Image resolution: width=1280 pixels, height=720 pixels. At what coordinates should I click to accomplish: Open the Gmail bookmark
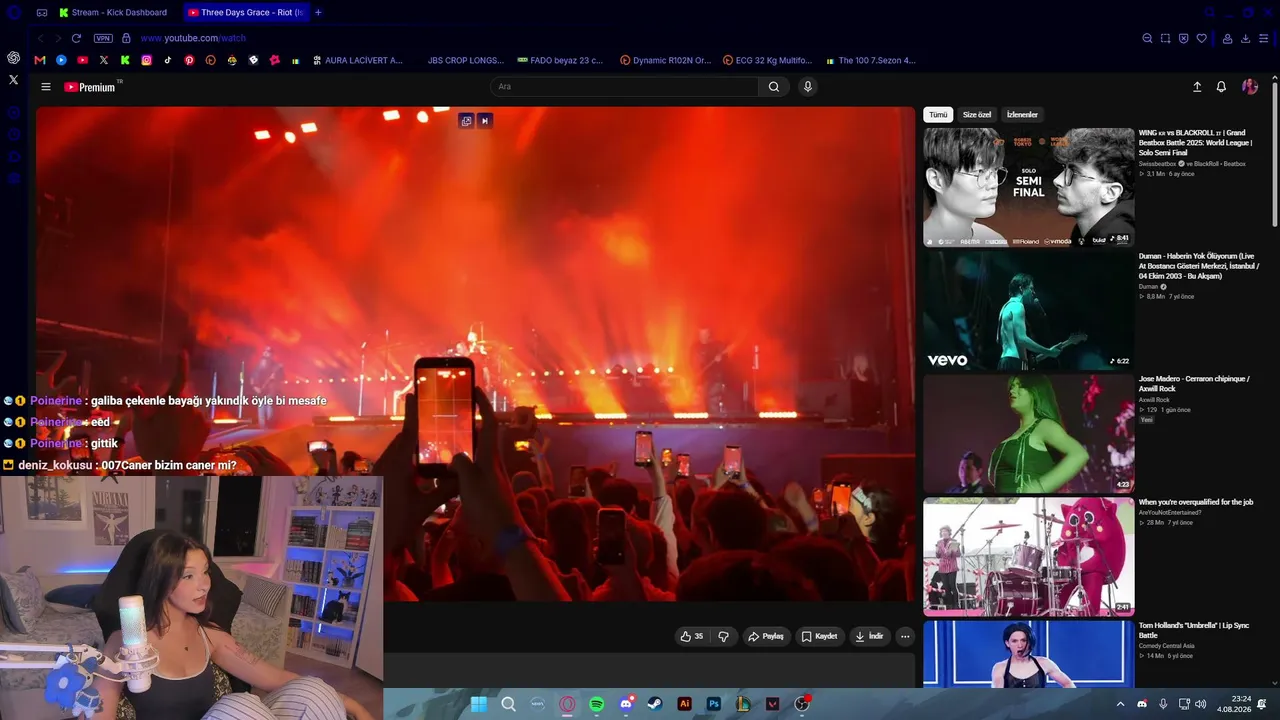[40, 60]
